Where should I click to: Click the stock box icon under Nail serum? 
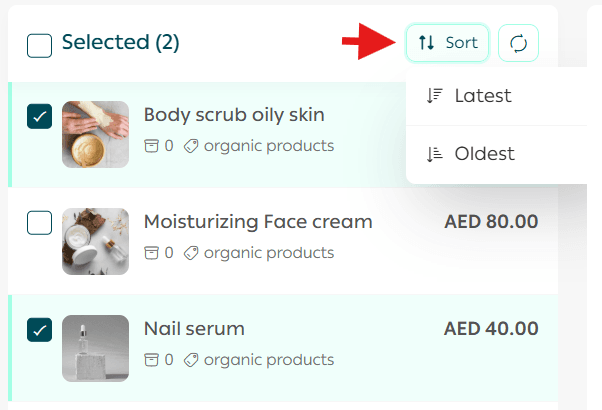click(151, 360)
